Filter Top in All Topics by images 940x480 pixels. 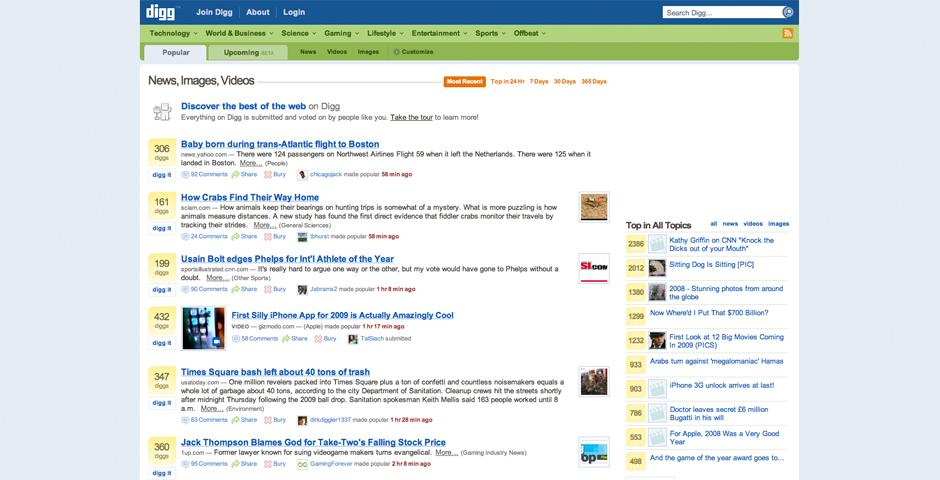click(778, 224)
